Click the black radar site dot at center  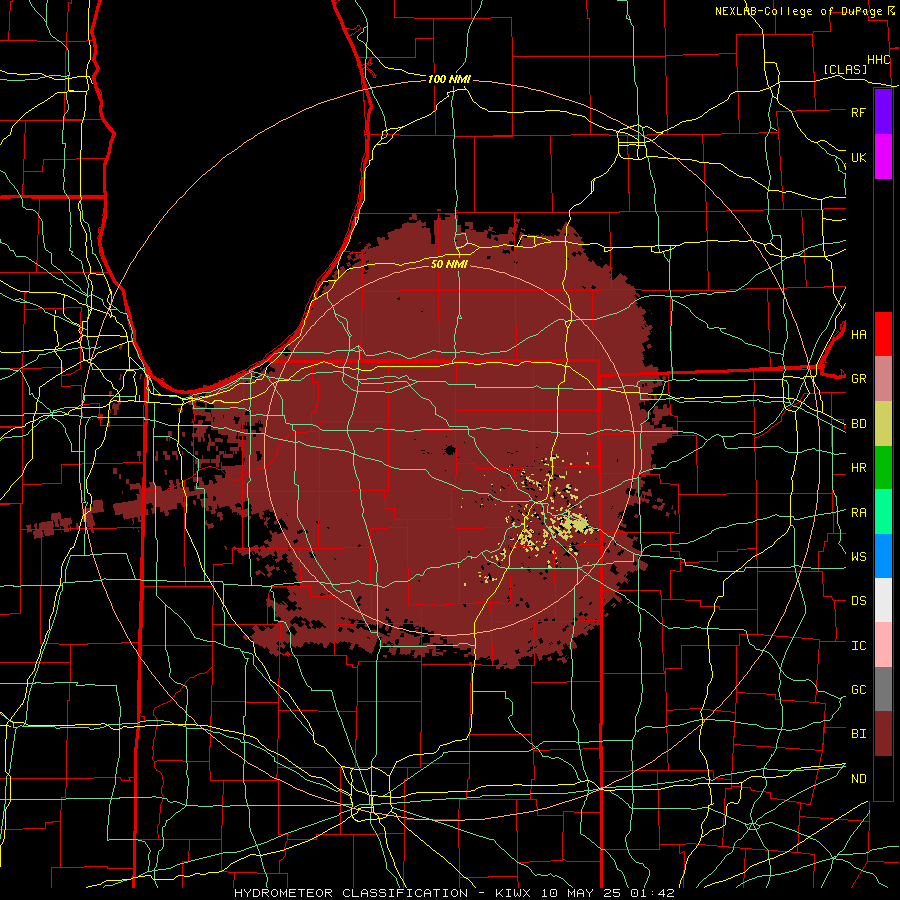450,450
